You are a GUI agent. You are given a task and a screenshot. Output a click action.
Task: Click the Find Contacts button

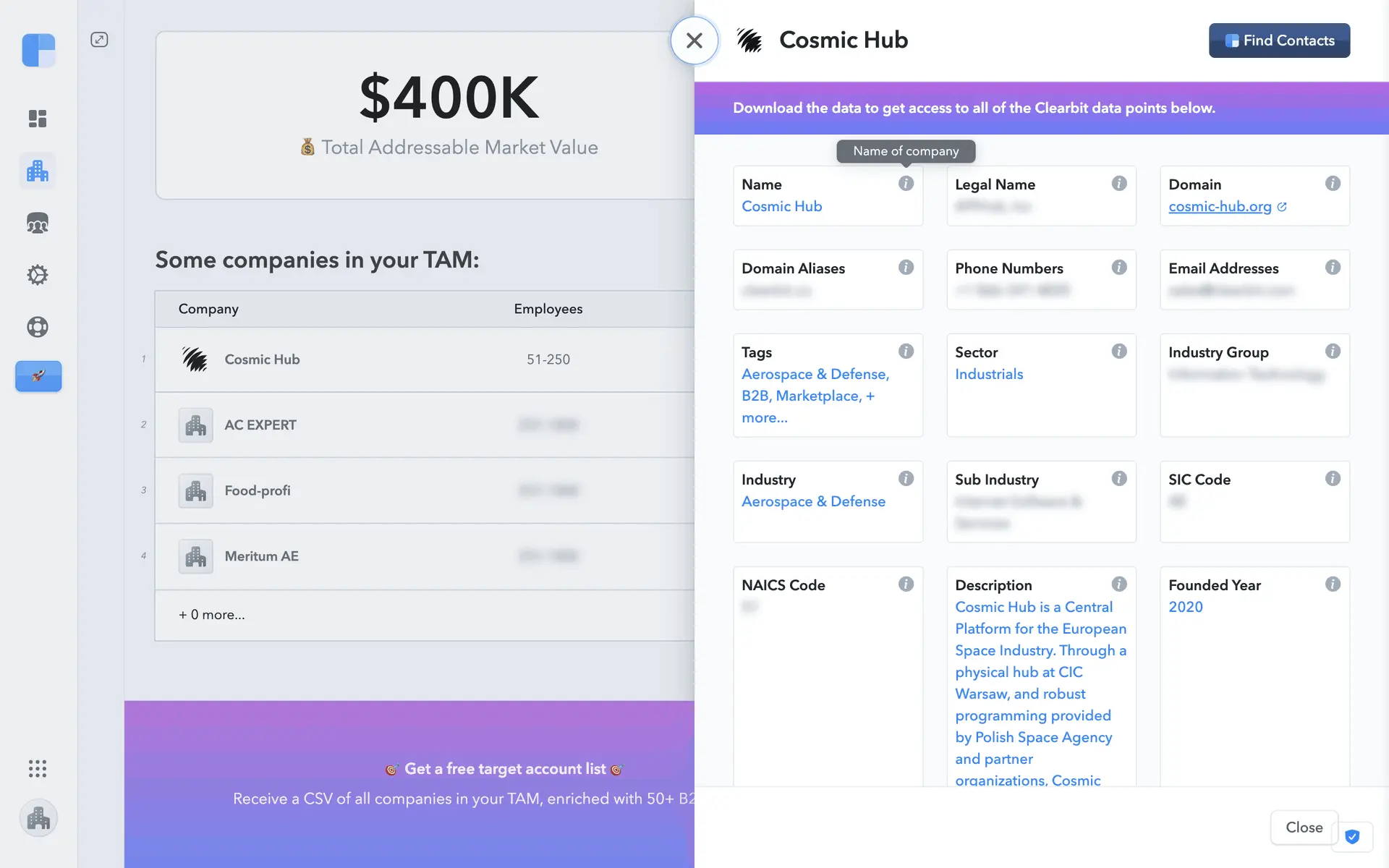tap(1279, 41)
